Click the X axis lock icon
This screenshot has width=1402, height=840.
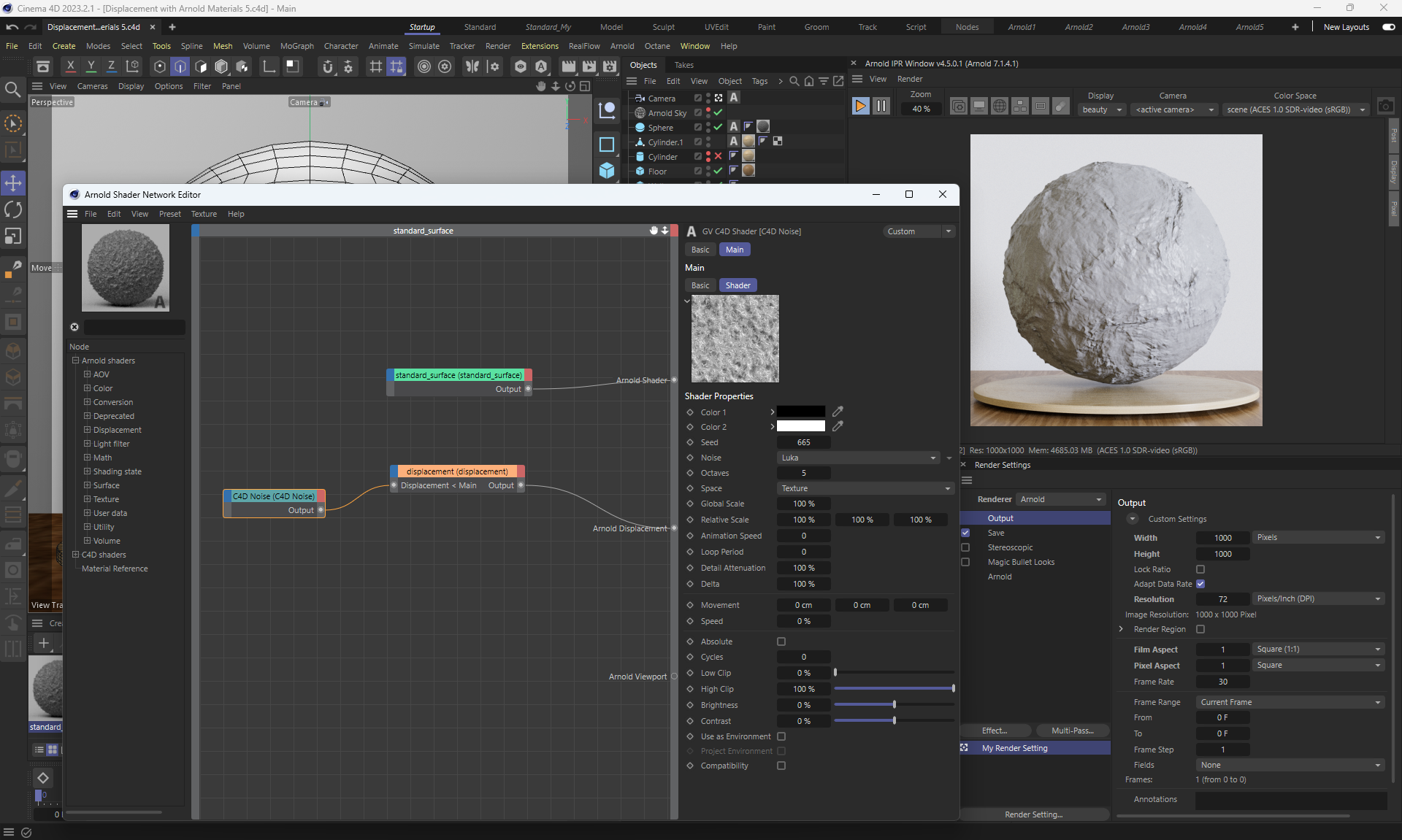pyautogui.click(x=70, y=66)
